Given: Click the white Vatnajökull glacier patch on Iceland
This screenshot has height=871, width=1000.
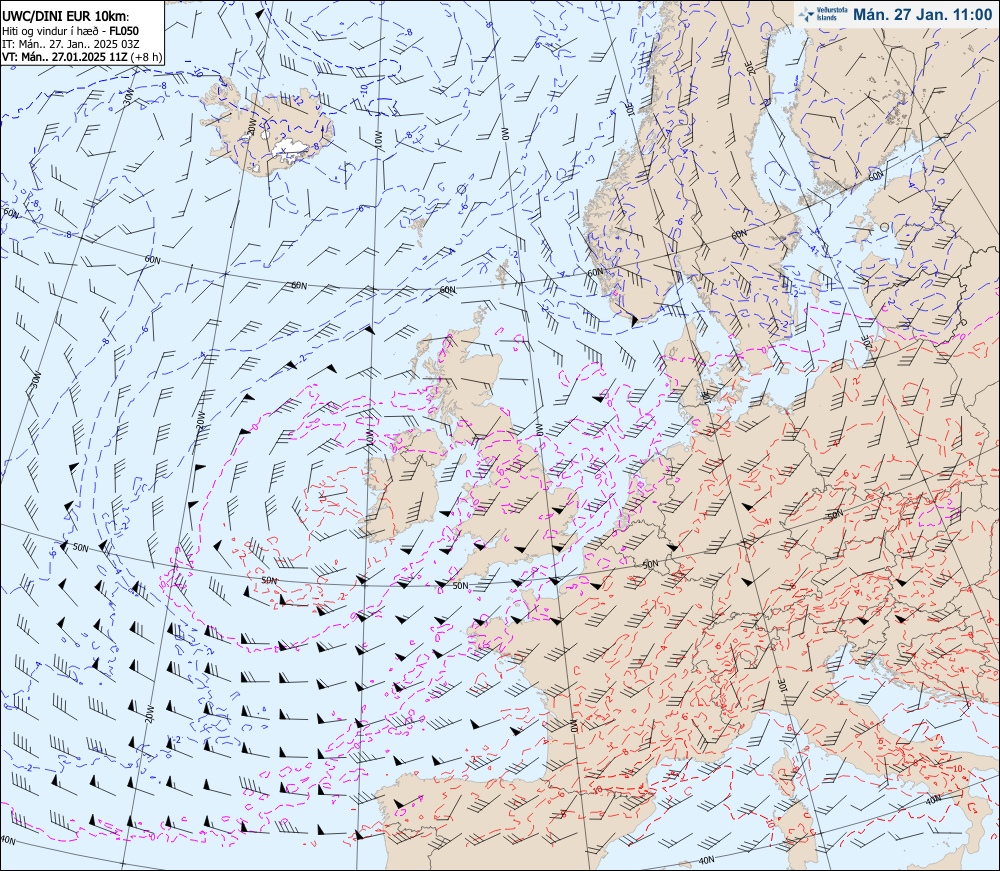Looking at the screenshot, I should pos(290,148).
